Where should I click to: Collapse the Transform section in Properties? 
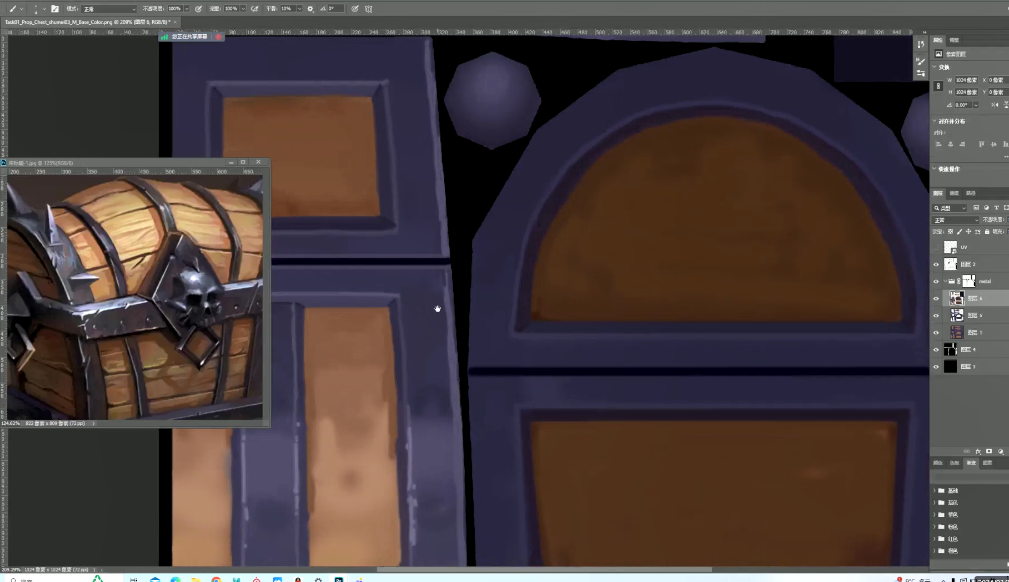pos(934,67)
